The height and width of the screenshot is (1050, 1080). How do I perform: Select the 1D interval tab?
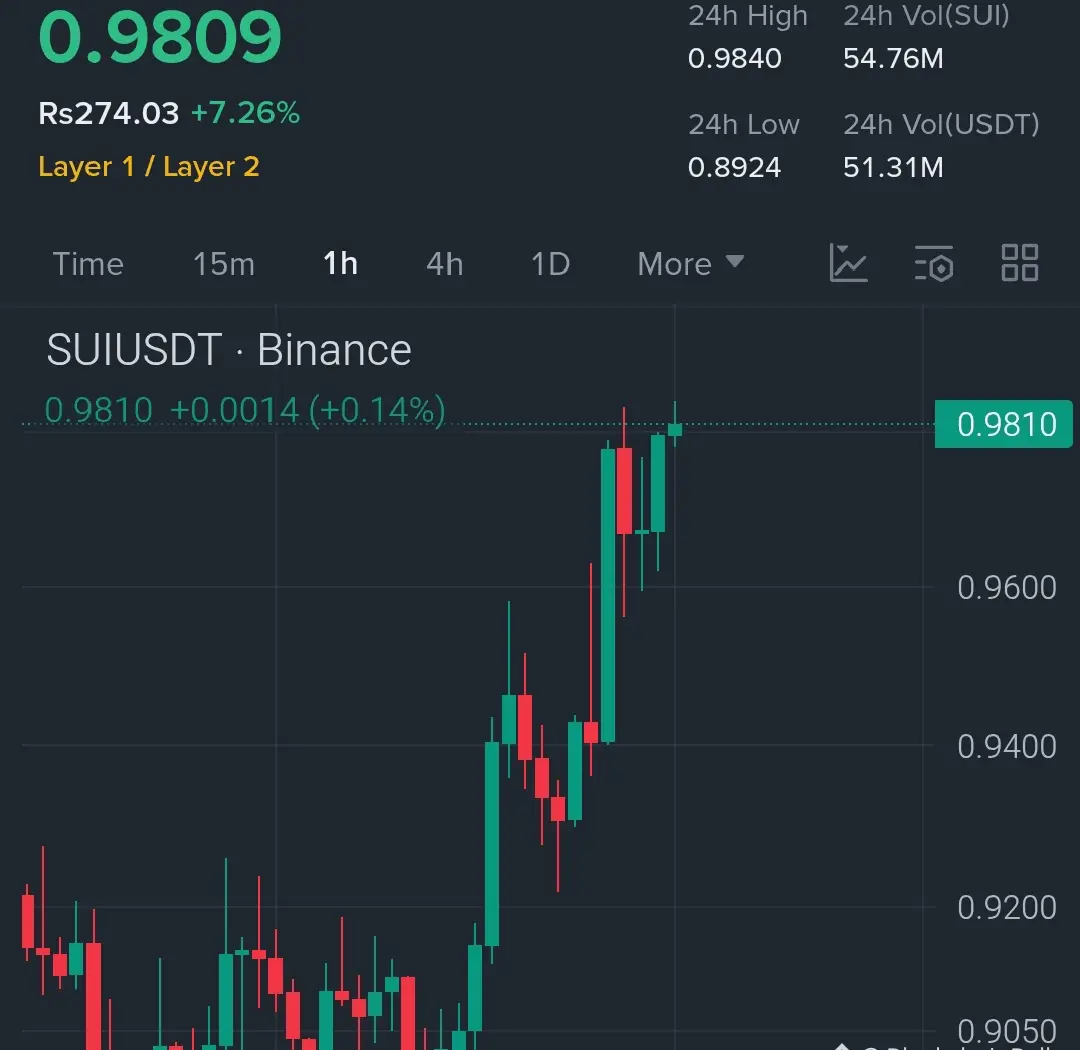click(x=550, y=264)
